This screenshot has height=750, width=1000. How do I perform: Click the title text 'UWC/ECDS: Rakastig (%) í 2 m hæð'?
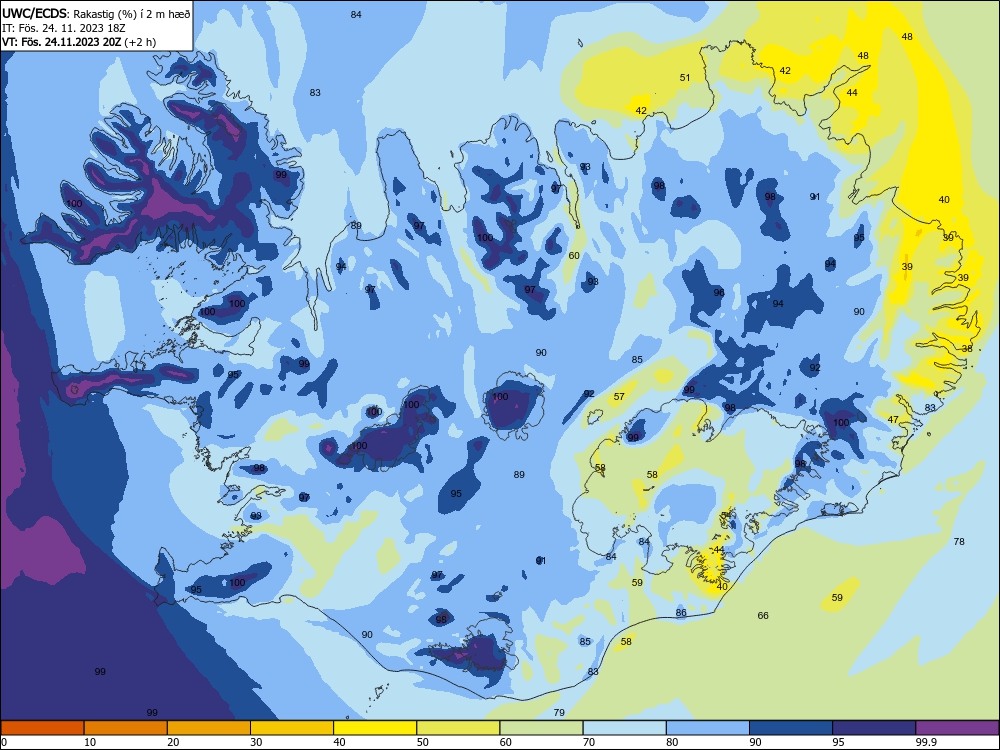point(96,14)
